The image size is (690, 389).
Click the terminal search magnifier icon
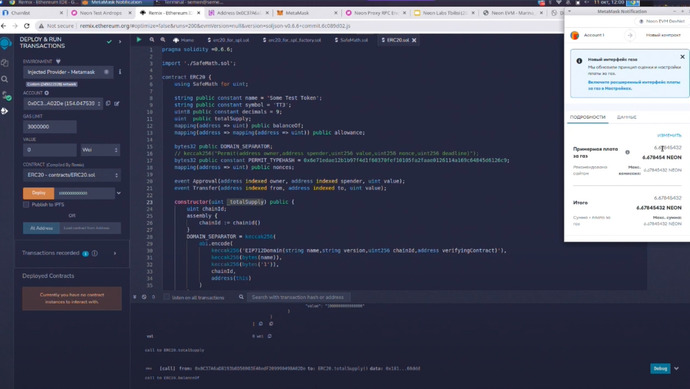pyautogui.click(x=241, y=297)
